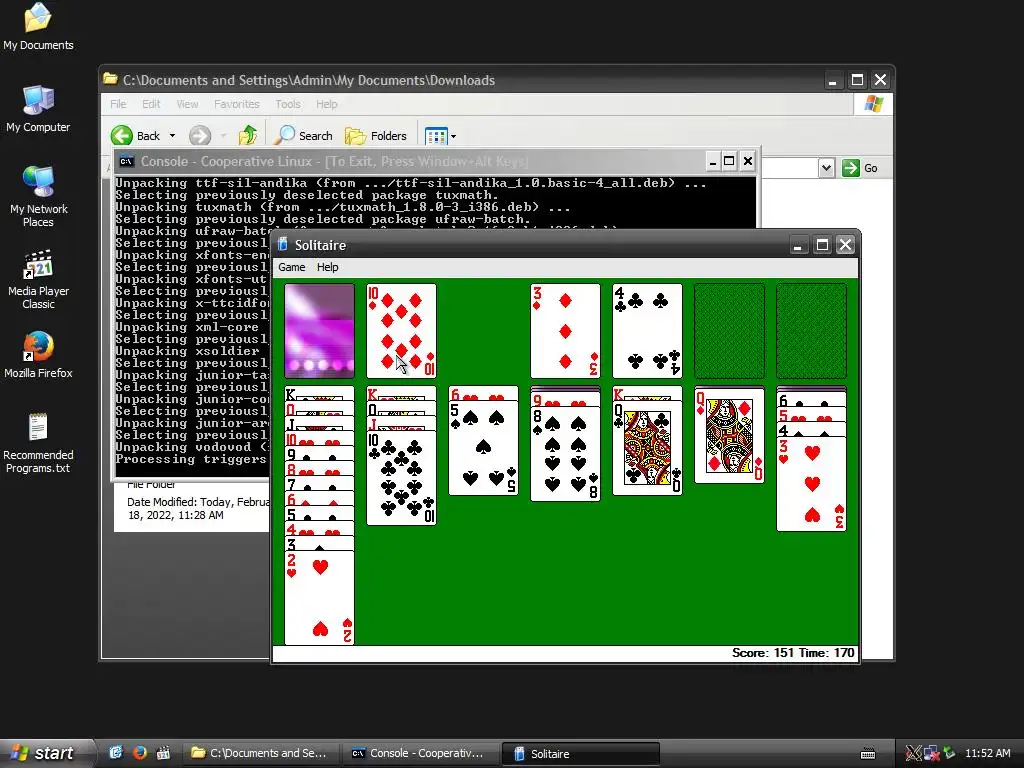1024x768 pixels.
Task: Click the first Quick Launch icon
Action: coord(116,753)
